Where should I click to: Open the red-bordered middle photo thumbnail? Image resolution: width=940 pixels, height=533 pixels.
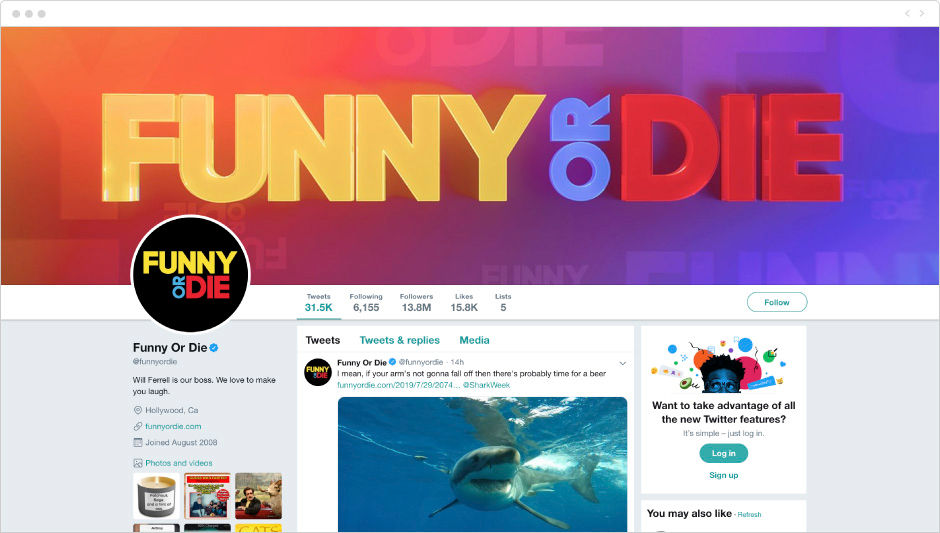pyautogui.click(x=207, y=496)
